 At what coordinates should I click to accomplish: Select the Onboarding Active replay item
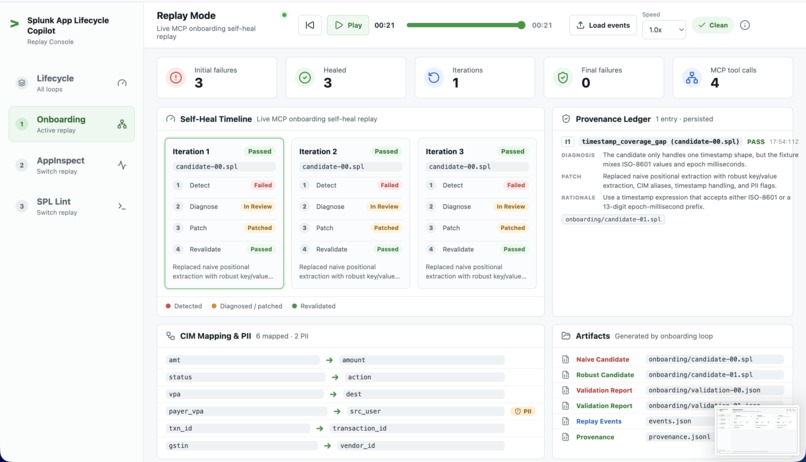[x=71, y=124]
